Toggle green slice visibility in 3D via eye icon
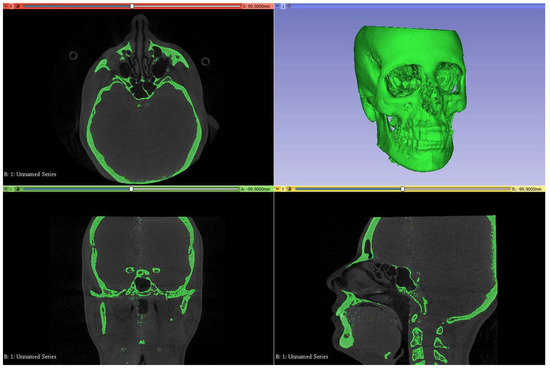Image resolution: width=550 pixels, height=370 pixels. [18, 189]
